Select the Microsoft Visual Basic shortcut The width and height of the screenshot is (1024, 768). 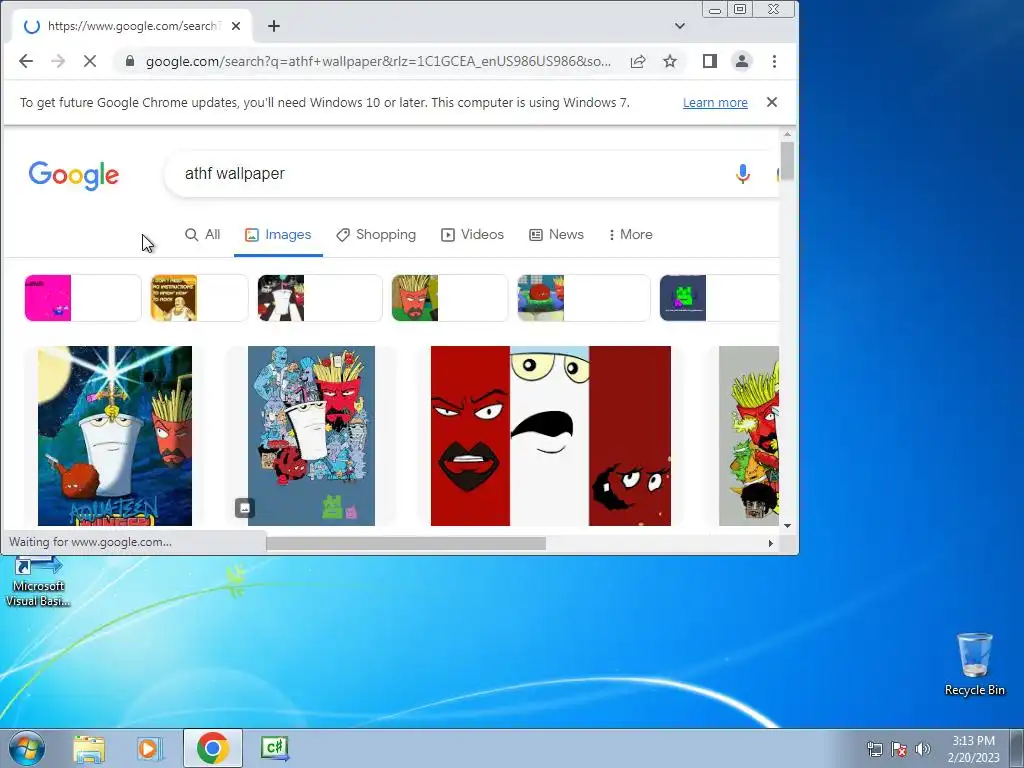point(38,583)
